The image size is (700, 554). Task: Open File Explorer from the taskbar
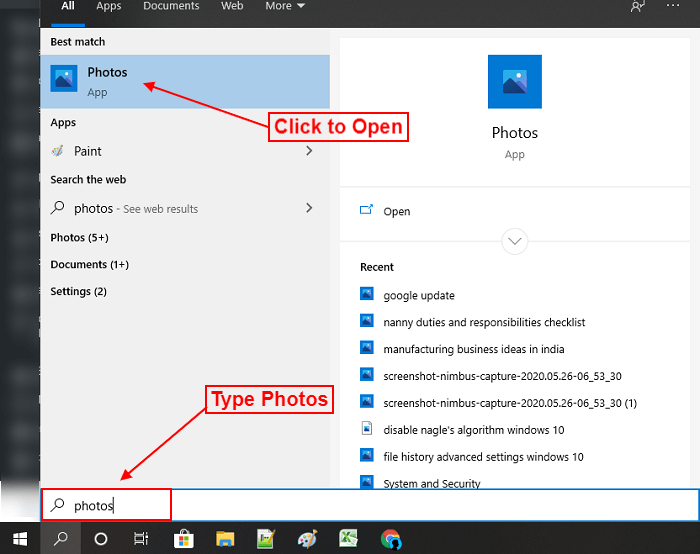click(x=225, y=539)
